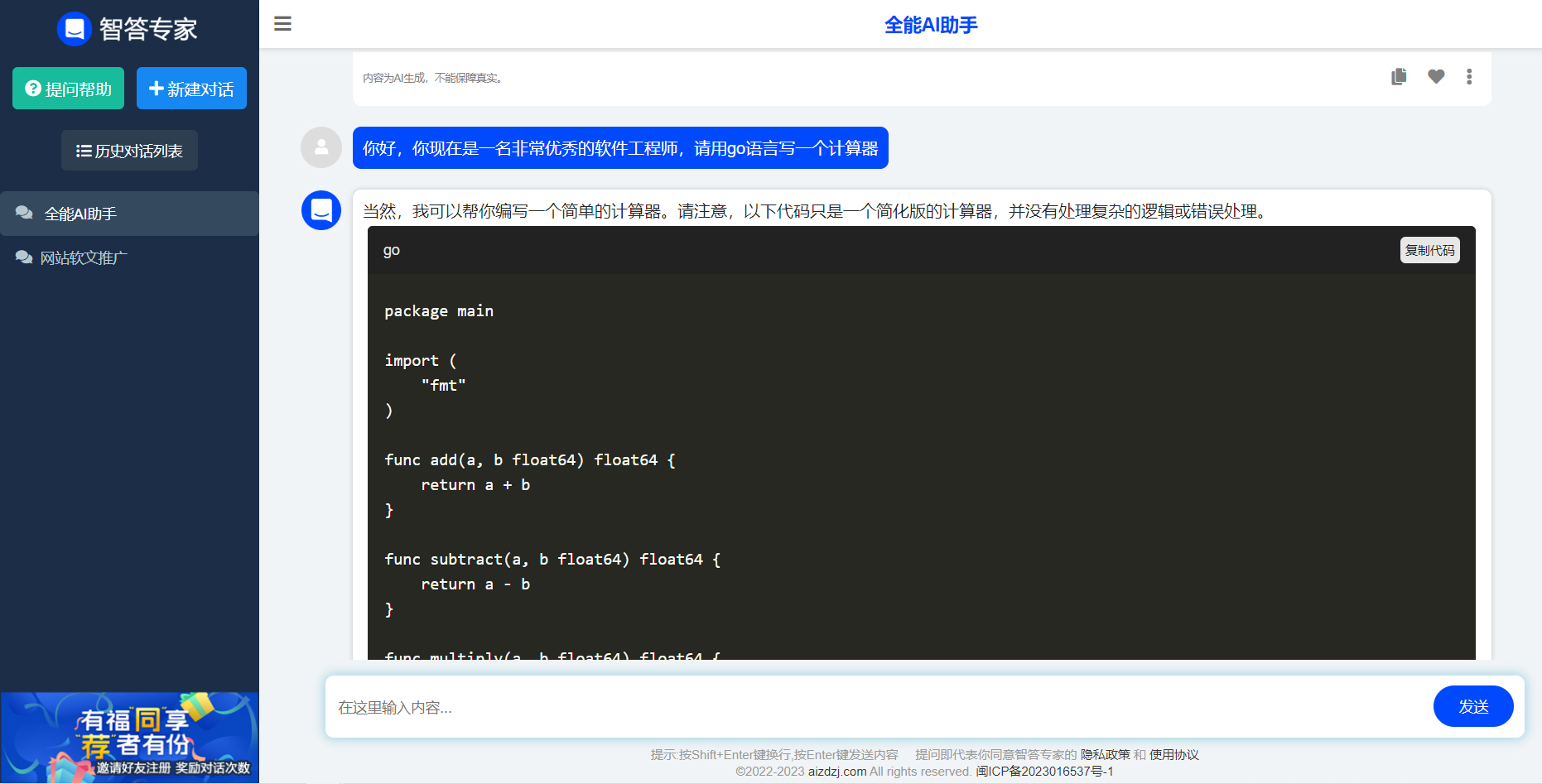Click the user avatar beside the question
The width and height of the screenshot is (1542, 784).
point(321,147)
